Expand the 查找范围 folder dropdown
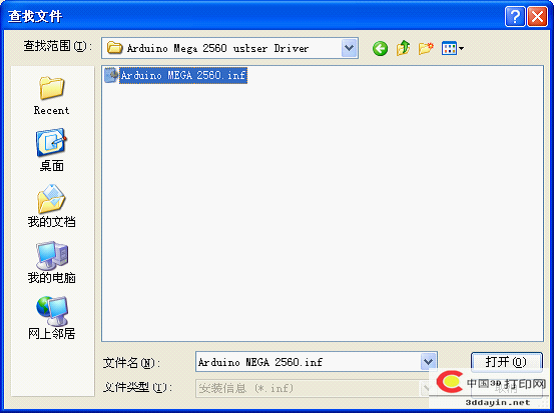 pos(349,48)
